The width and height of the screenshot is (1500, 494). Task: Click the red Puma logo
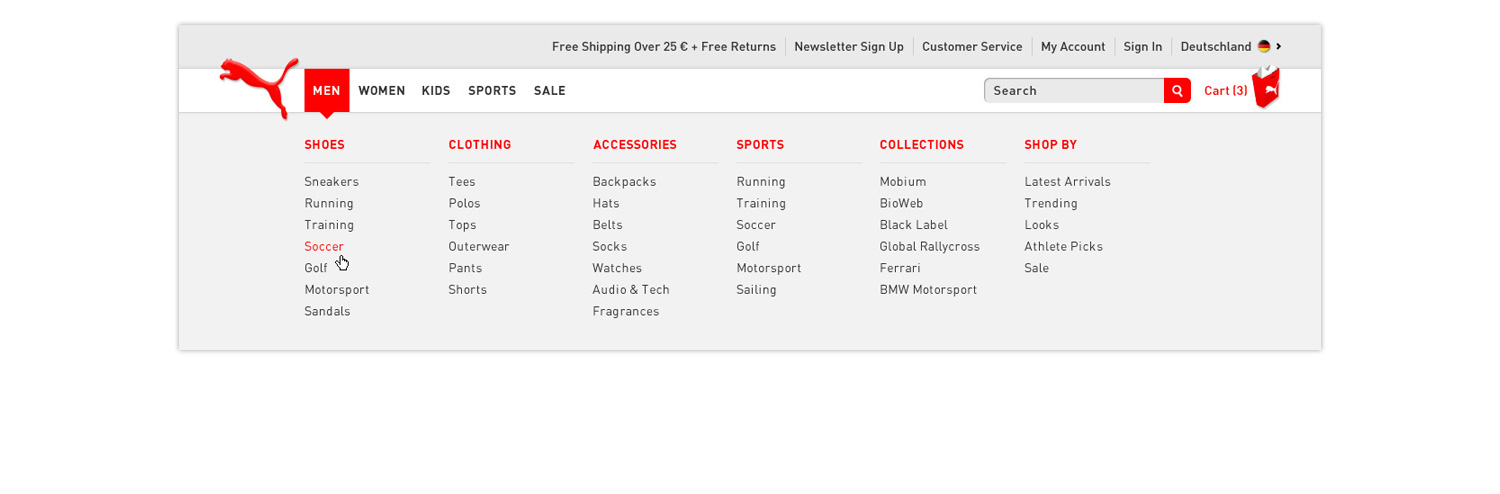[x=259, y=88]
